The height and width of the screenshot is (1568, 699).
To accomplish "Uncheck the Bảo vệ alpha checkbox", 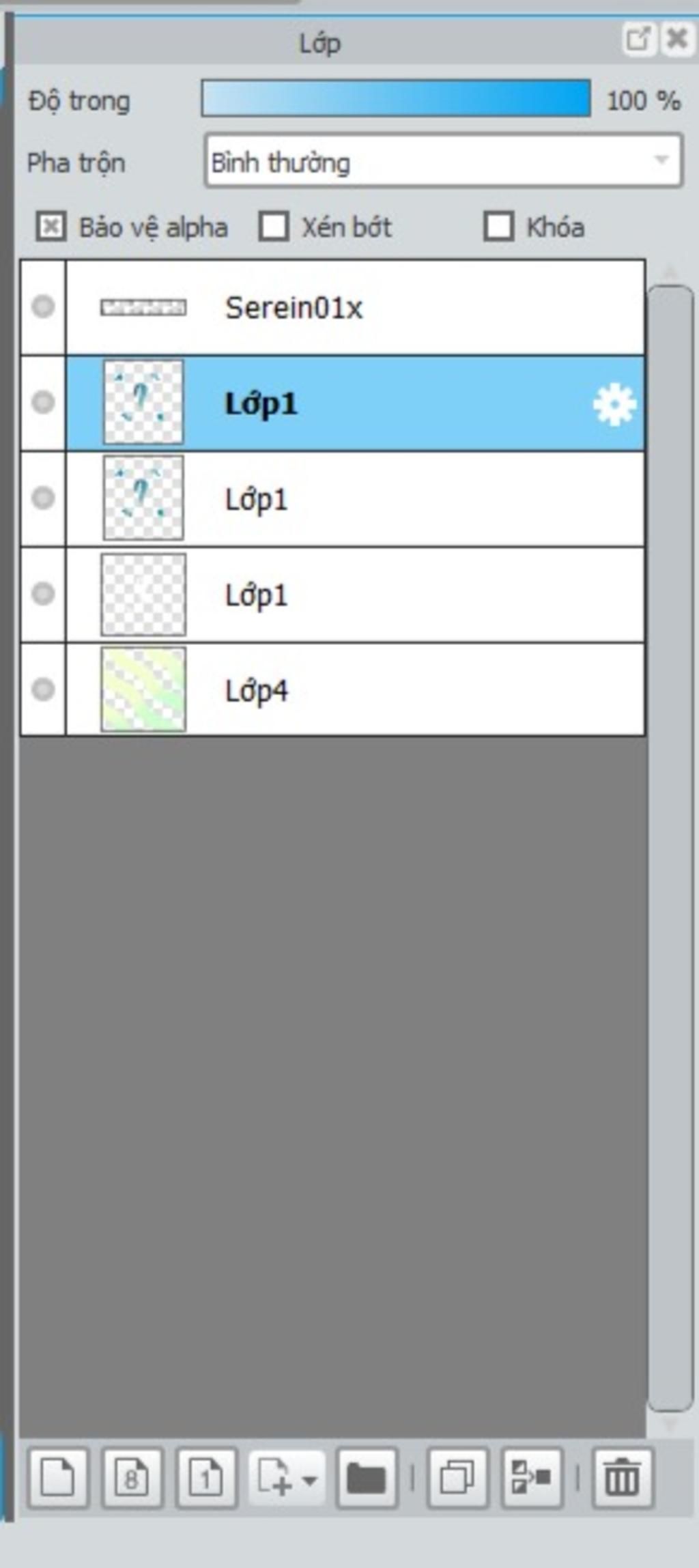I will click(51, 227).
